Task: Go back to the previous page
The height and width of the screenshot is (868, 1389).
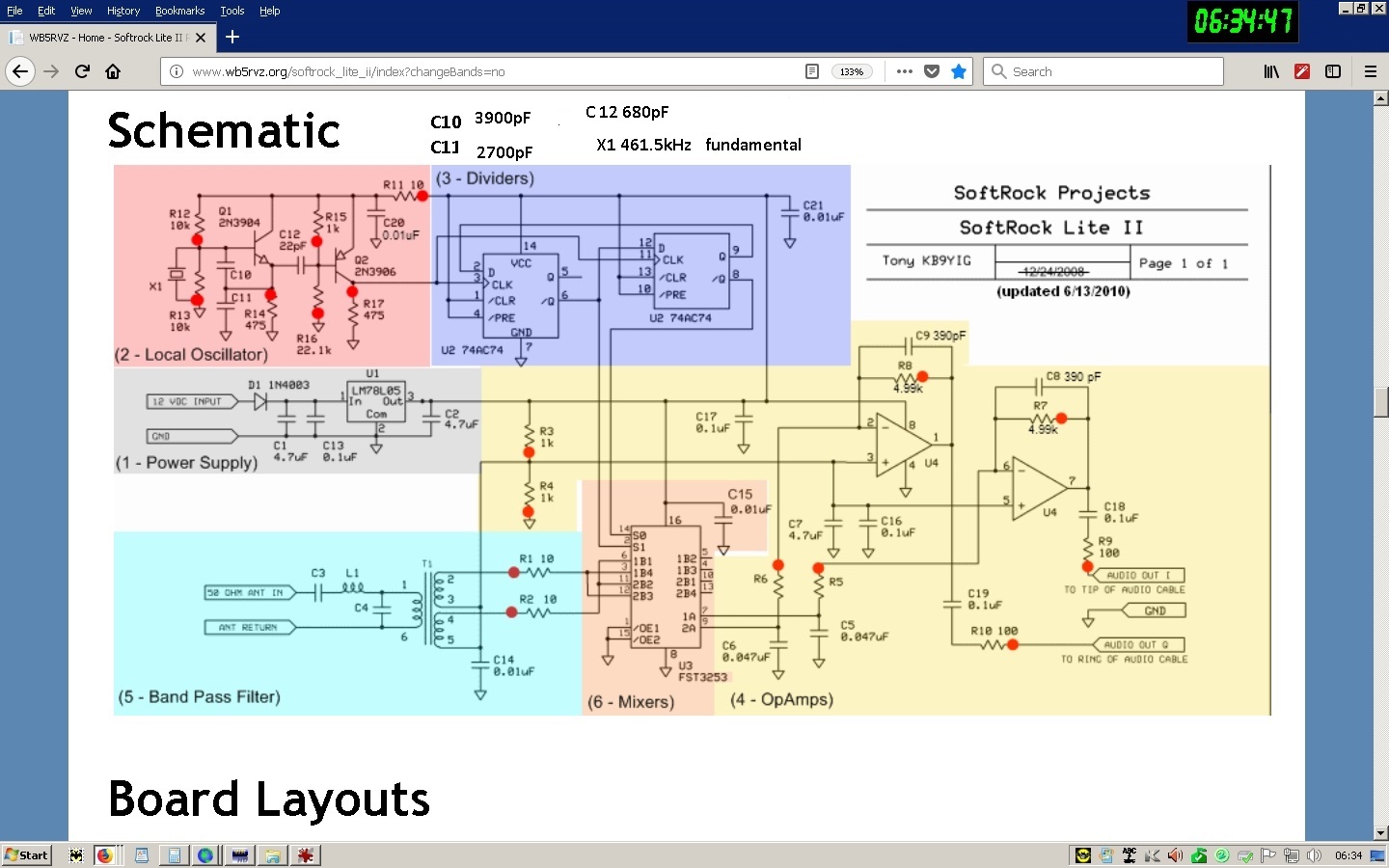Action: tap(20, 71)
